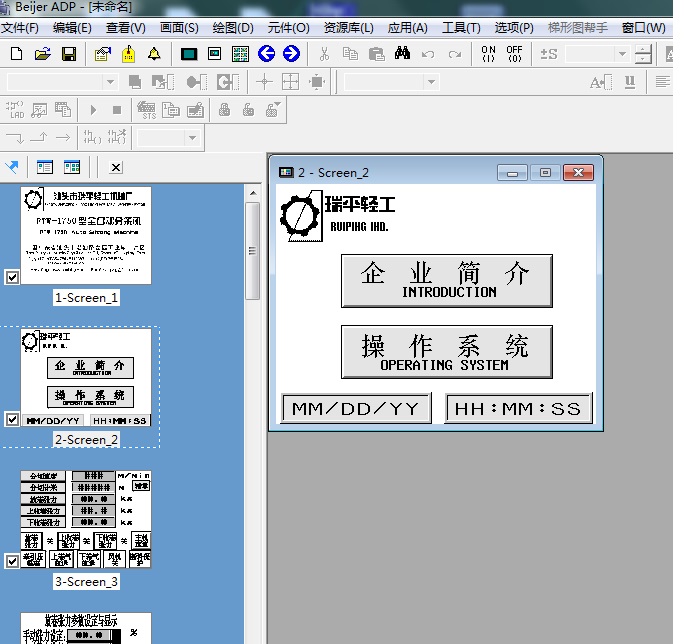Expand the dropdown next to the ±S button

click(x=621, y=54)
